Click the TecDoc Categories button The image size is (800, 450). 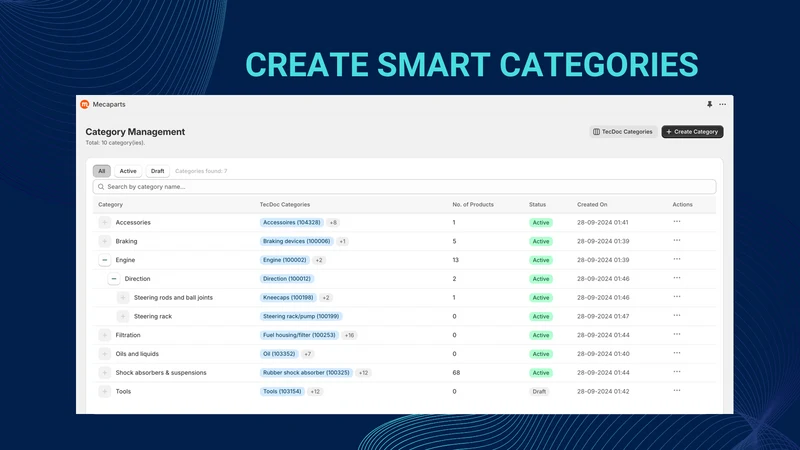coord(623,132)
